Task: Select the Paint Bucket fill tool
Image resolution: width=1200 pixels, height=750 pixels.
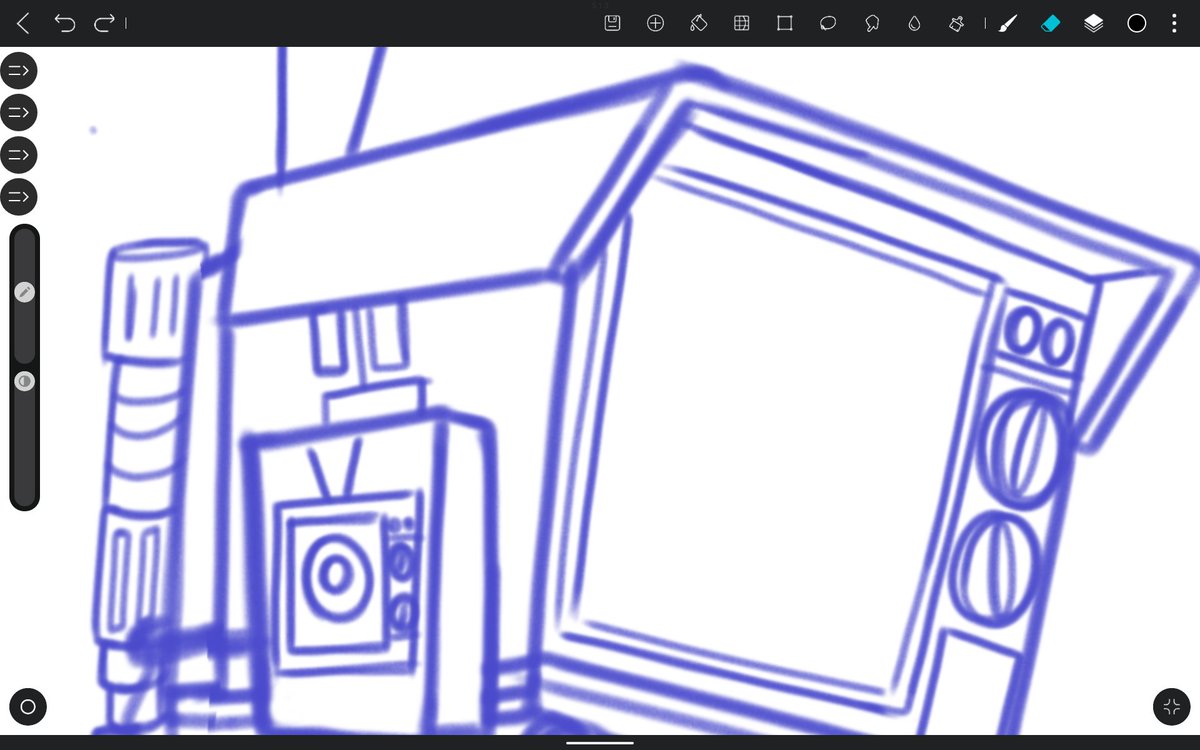Action: (698, 22)
